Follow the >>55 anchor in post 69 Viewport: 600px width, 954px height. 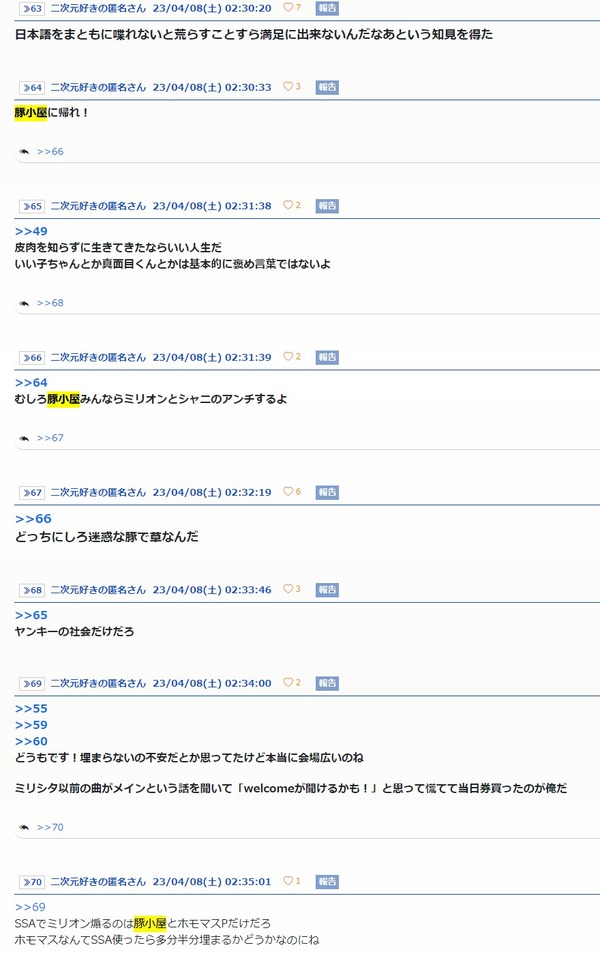click(x=31, y=709)
